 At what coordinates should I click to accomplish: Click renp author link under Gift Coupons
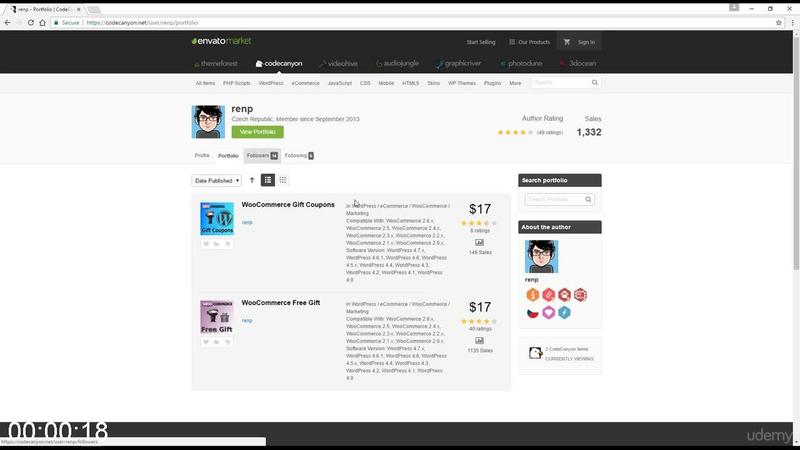[247, 222]
